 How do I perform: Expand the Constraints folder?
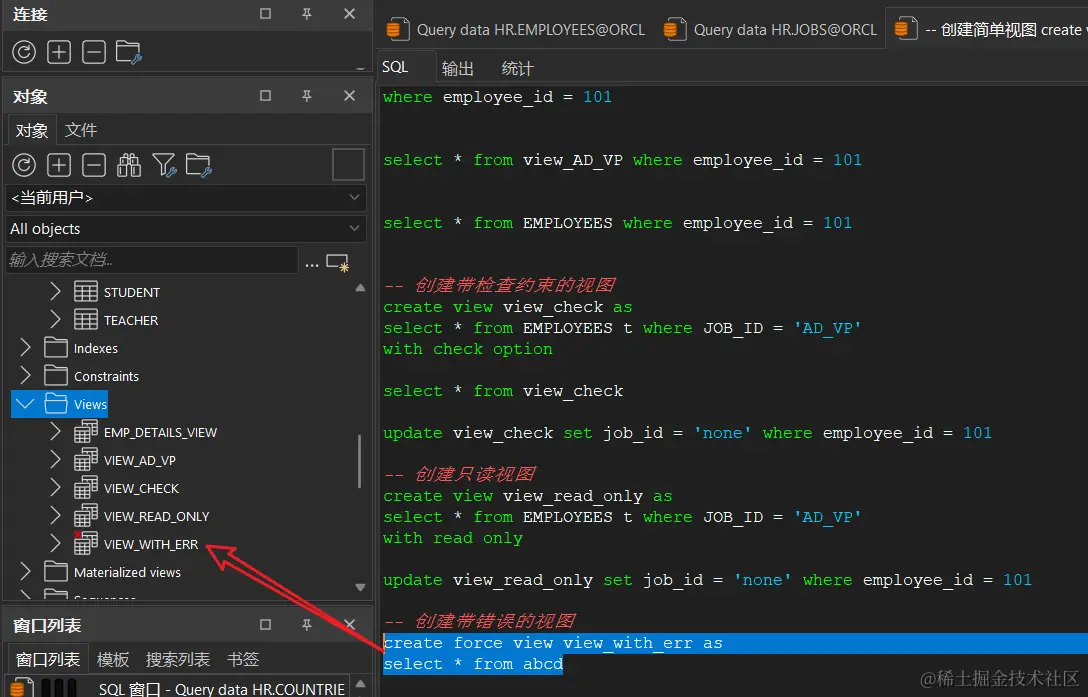coord(26,376)
